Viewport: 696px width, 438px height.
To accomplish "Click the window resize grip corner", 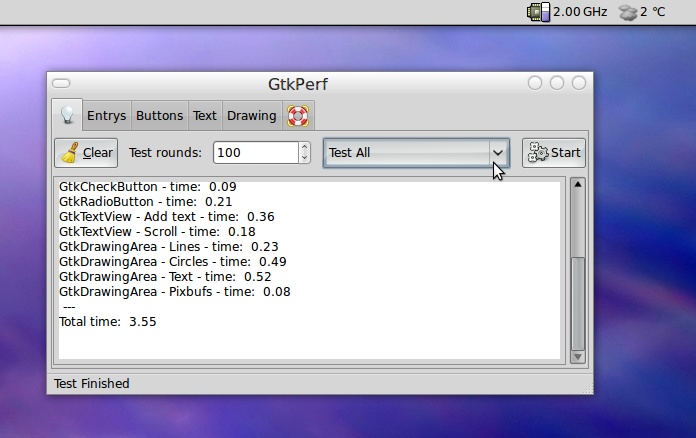I will coord(588,389).
